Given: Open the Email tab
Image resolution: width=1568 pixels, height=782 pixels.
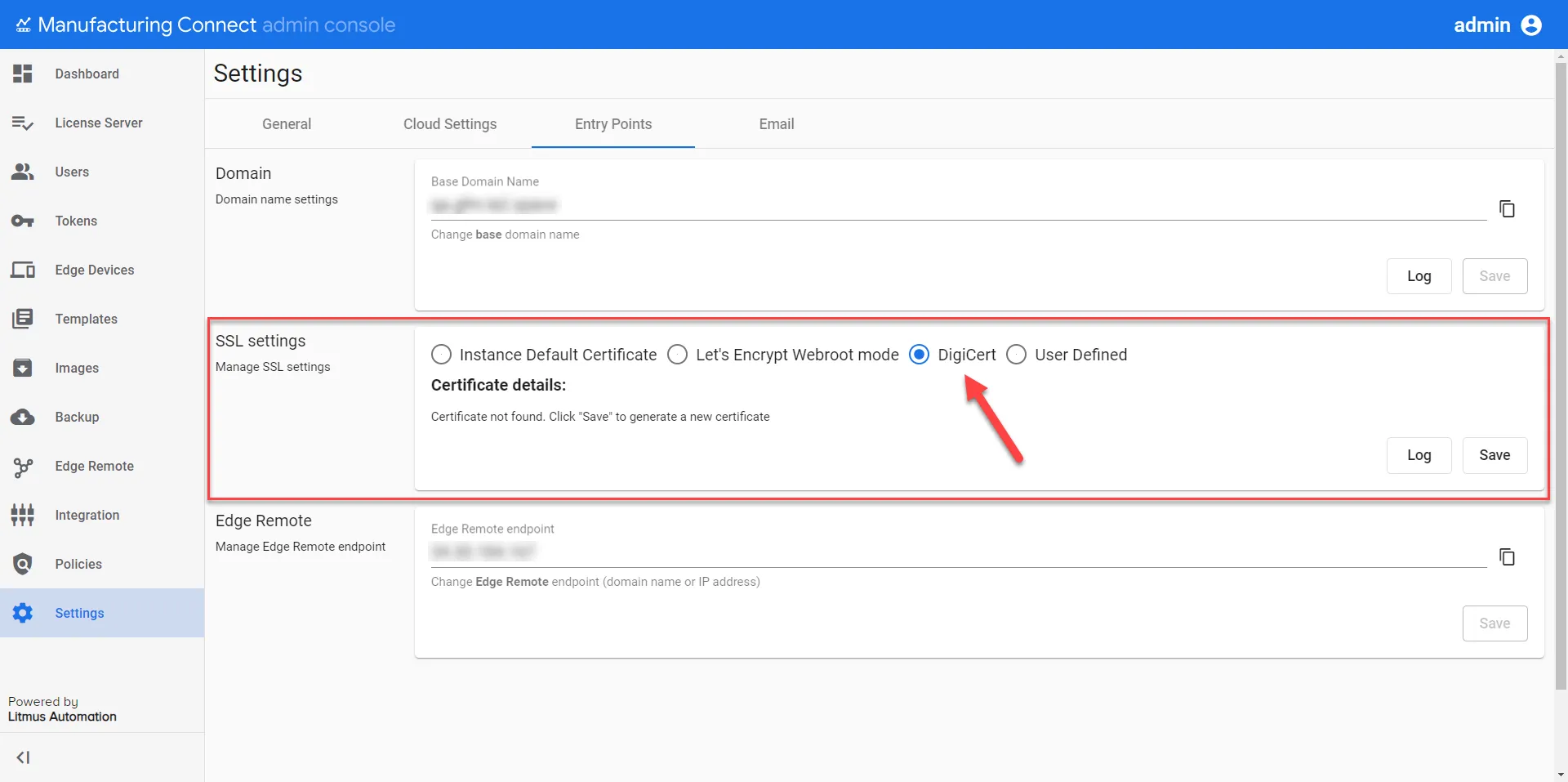Looking at the screenshot, I should 777,124.
